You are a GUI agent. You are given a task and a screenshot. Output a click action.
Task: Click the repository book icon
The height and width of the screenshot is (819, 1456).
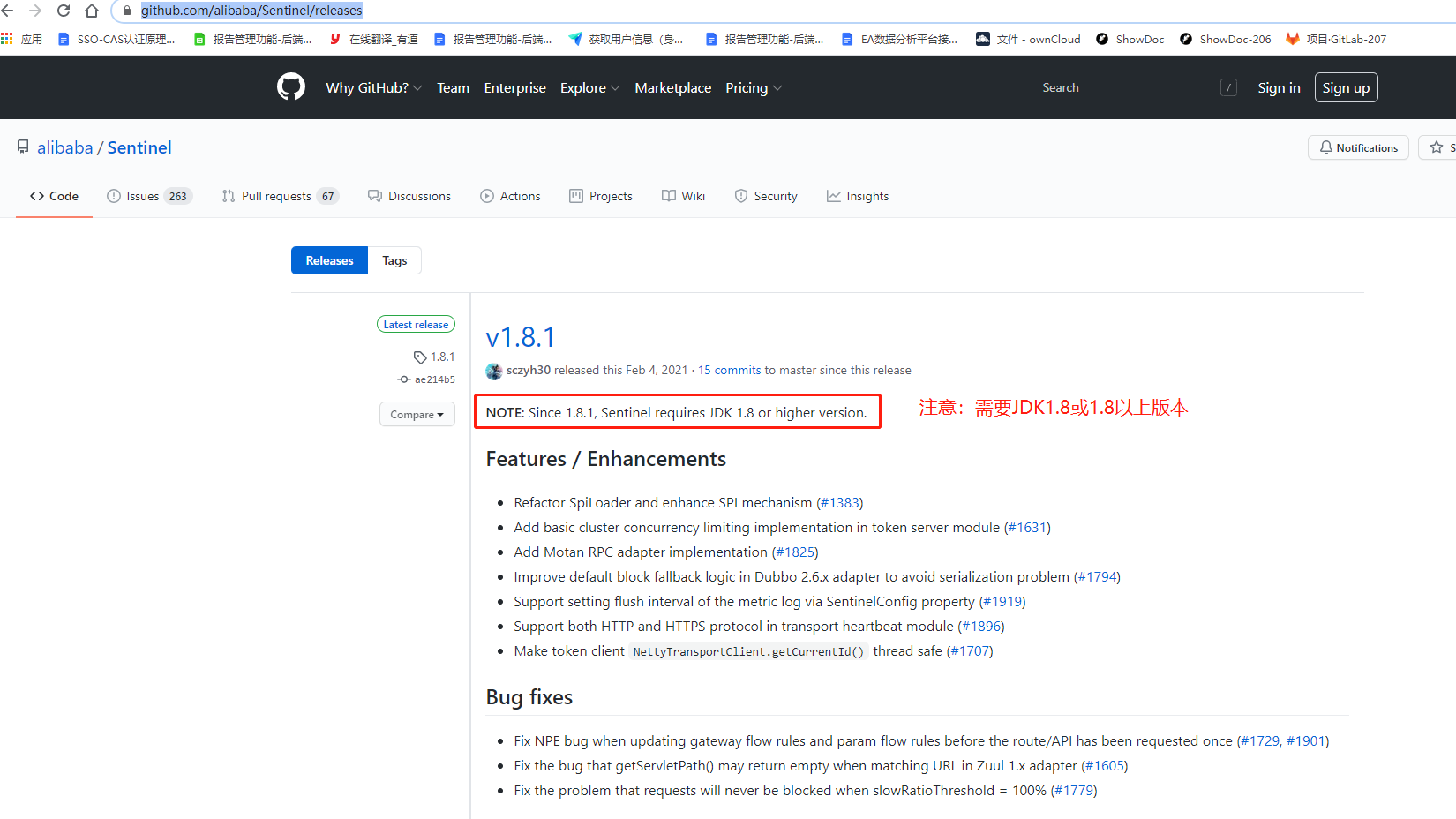coord(23,147)
